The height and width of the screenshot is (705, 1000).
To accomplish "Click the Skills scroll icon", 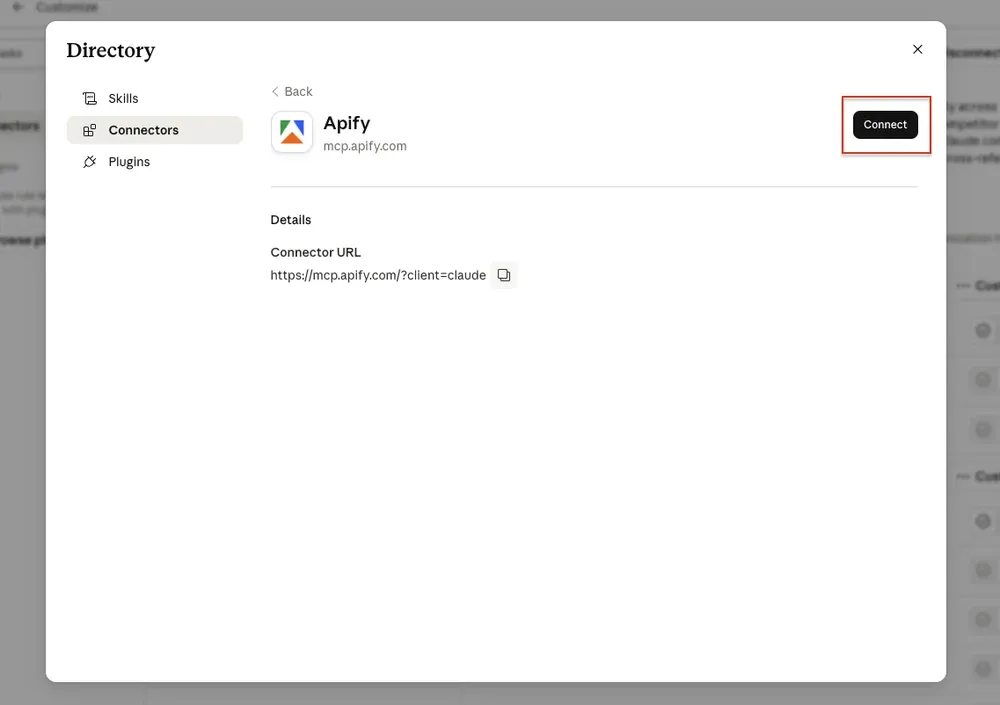I will (x=89, y=98).
